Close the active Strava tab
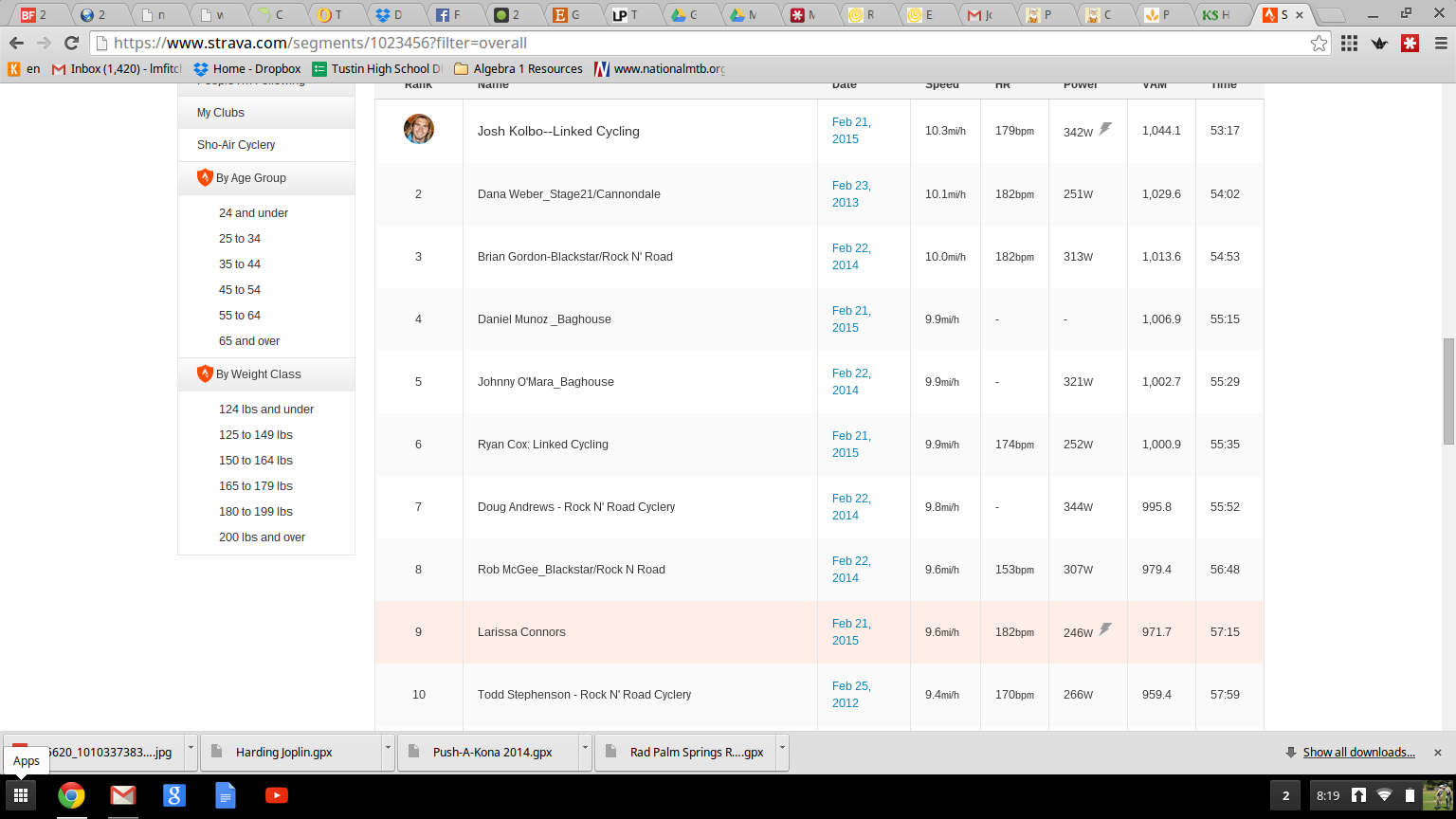 pyautogui.click(x=1300, y=15)
